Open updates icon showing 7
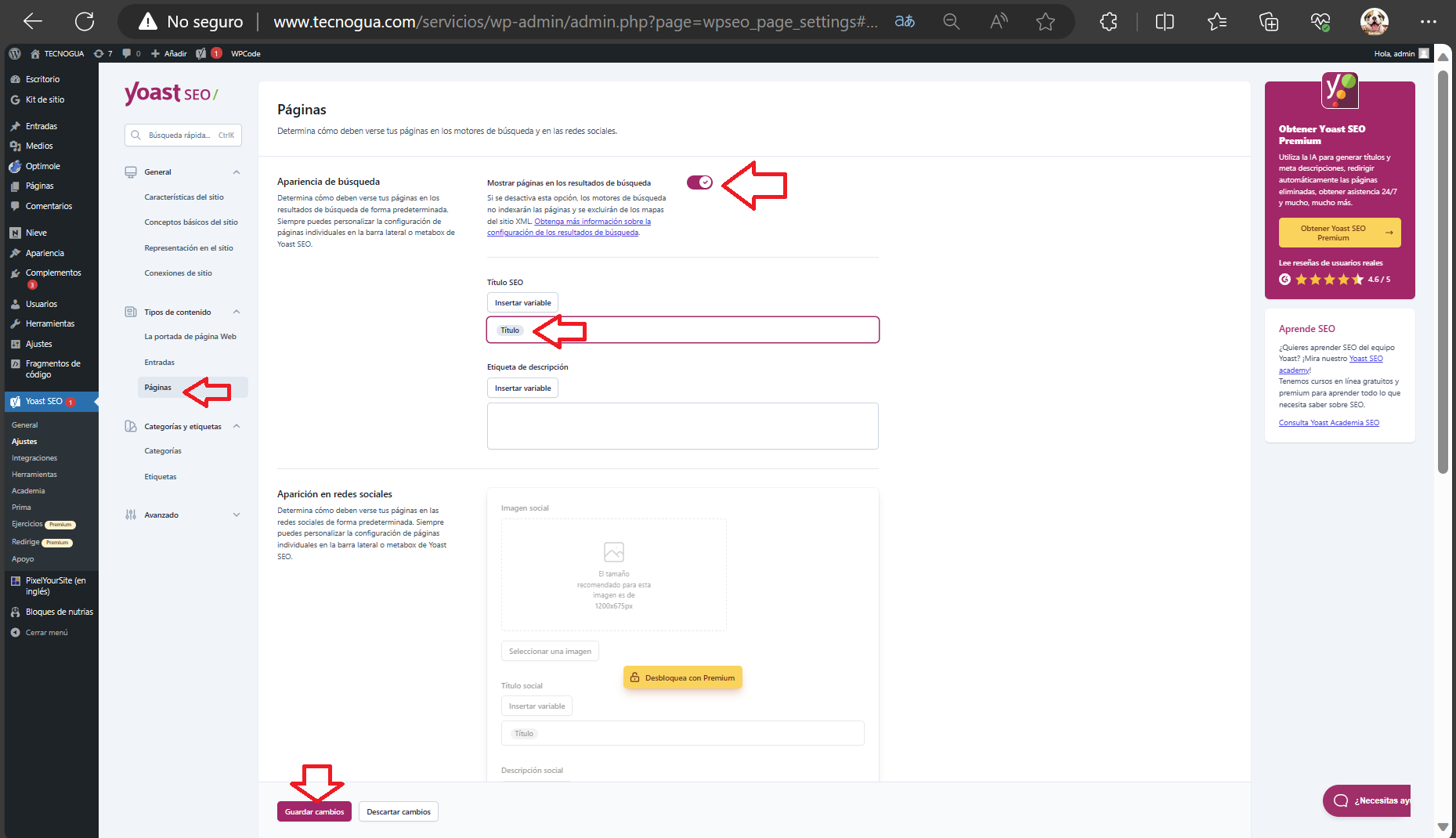Image resolution: width=1456 pixels, height=838 pixels. [x=103, y=53]
